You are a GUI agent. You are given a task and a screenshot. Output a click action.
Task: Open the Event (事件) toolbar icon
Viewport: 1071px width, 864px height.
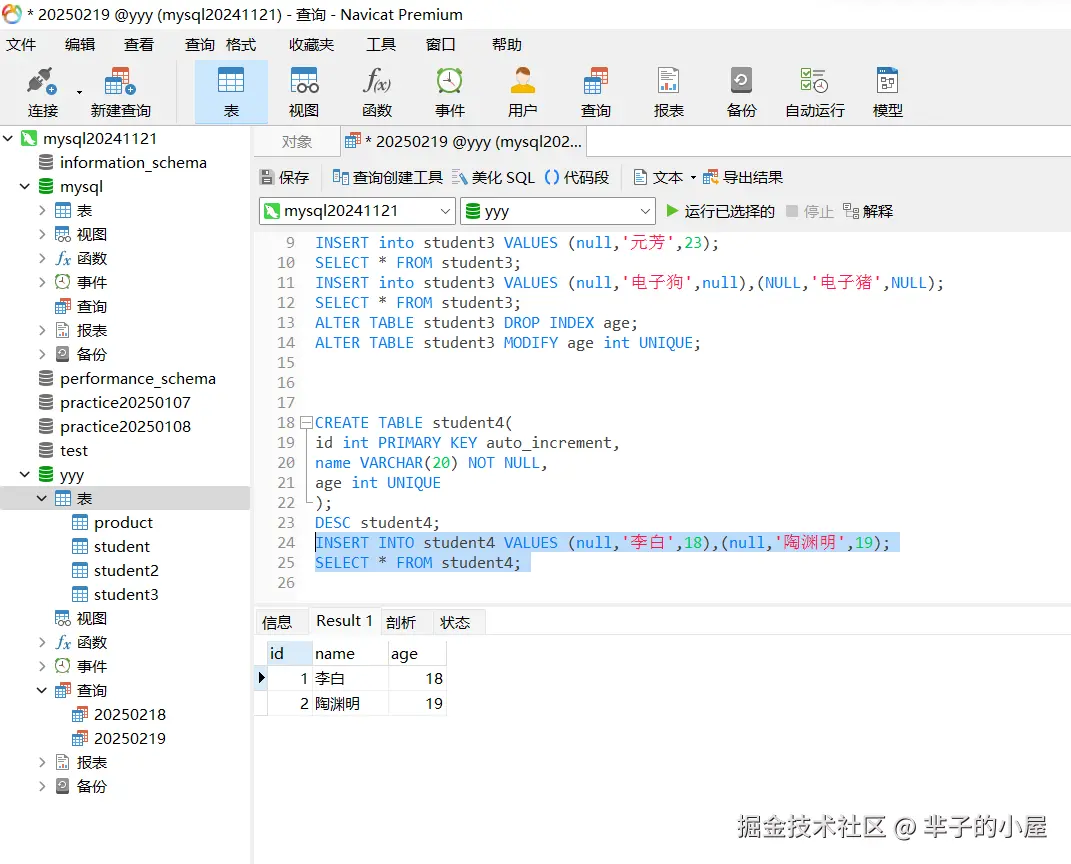(x=449, y=92)
